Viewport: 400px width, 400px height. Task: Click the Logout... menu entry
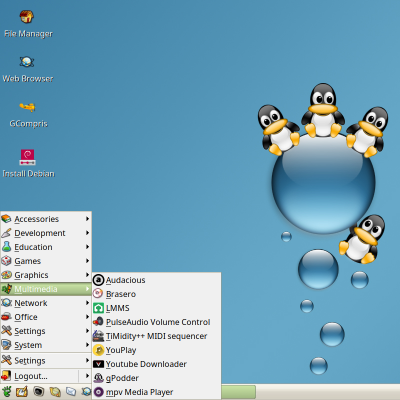[39, 376]
